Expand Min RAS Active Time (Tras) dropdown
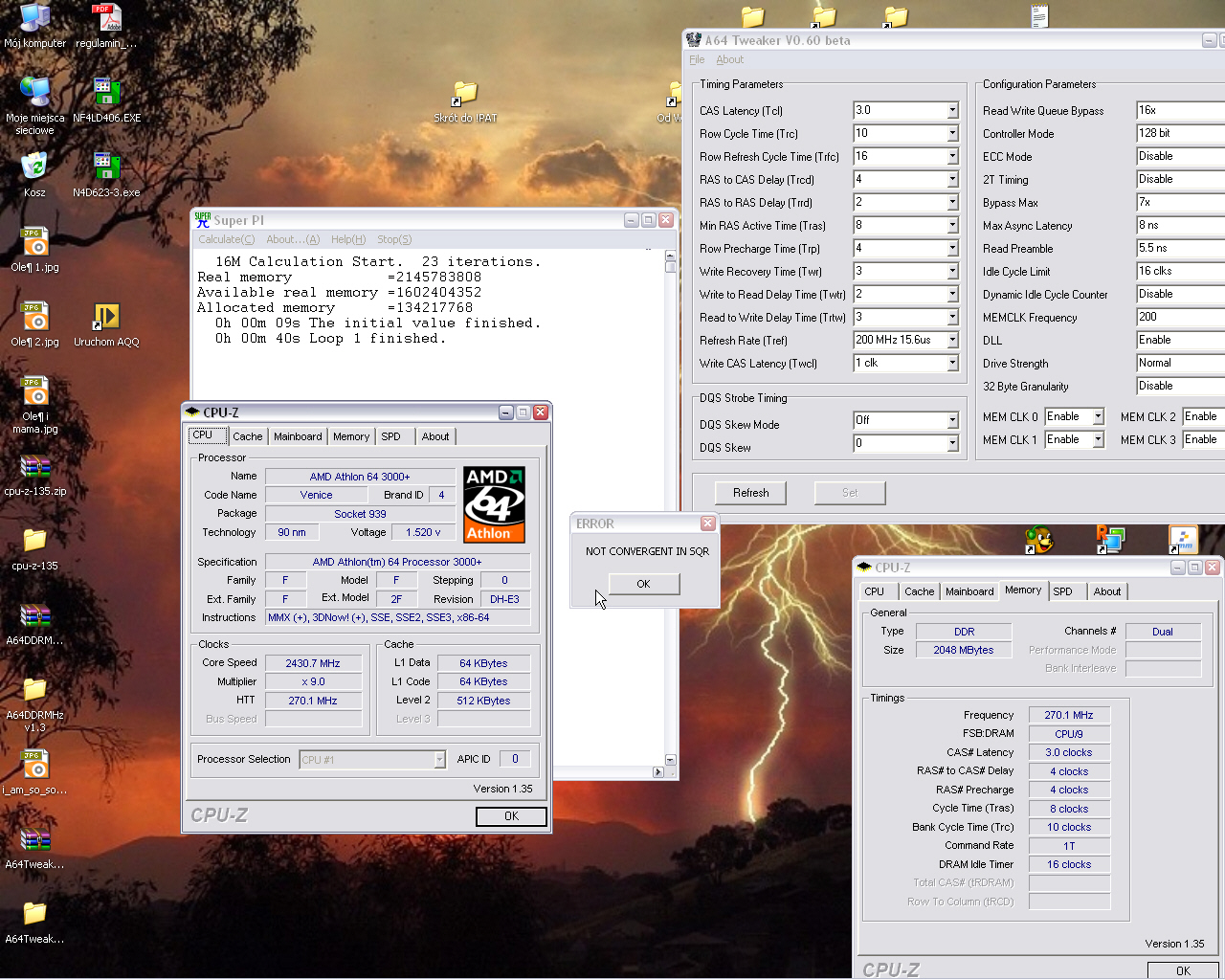Image resolution: width=1225 pixels, height=980 pixels. pyautogui.click(x=952, y=225)
